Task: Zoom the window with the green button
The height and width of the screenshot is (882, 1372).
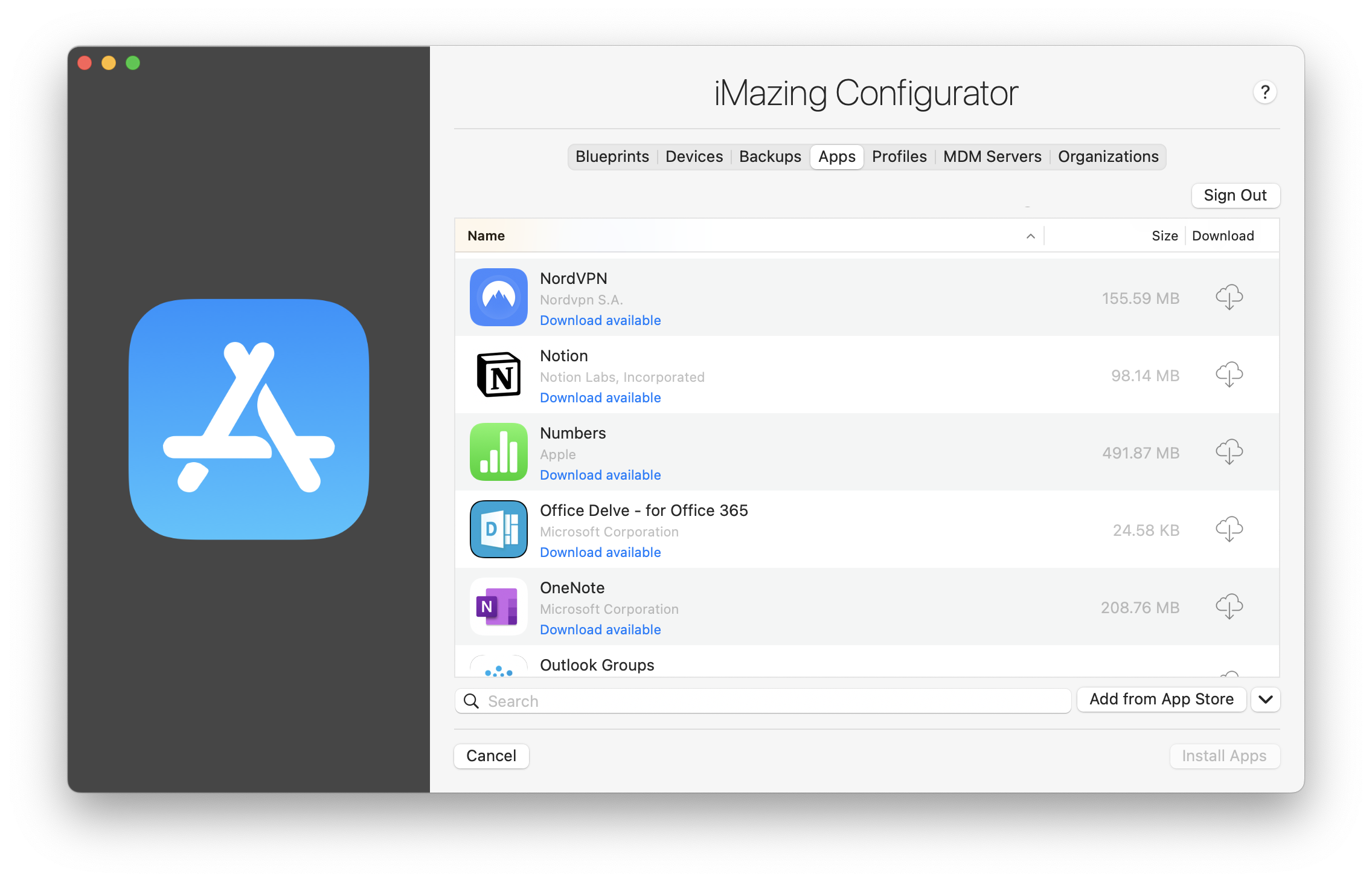Action: click(x=133, y=63)
